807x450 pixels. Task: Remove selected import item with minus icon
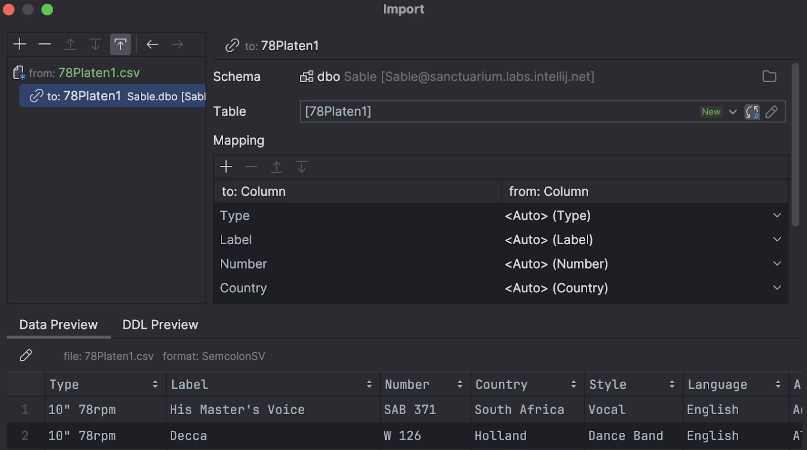(x=45, y=44)
